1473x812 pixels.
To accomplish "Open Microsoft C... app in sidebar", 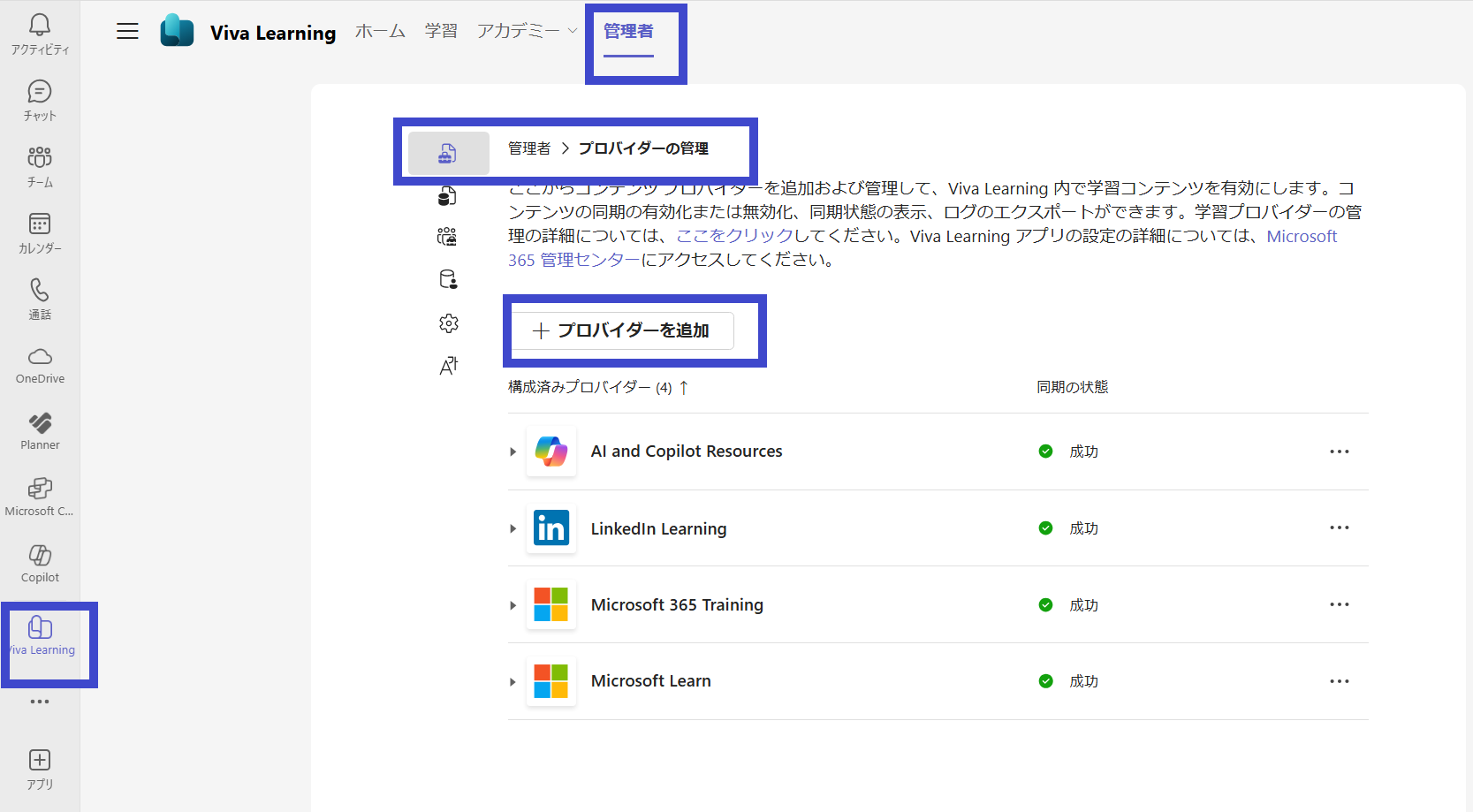I will (x=40, y=497).
